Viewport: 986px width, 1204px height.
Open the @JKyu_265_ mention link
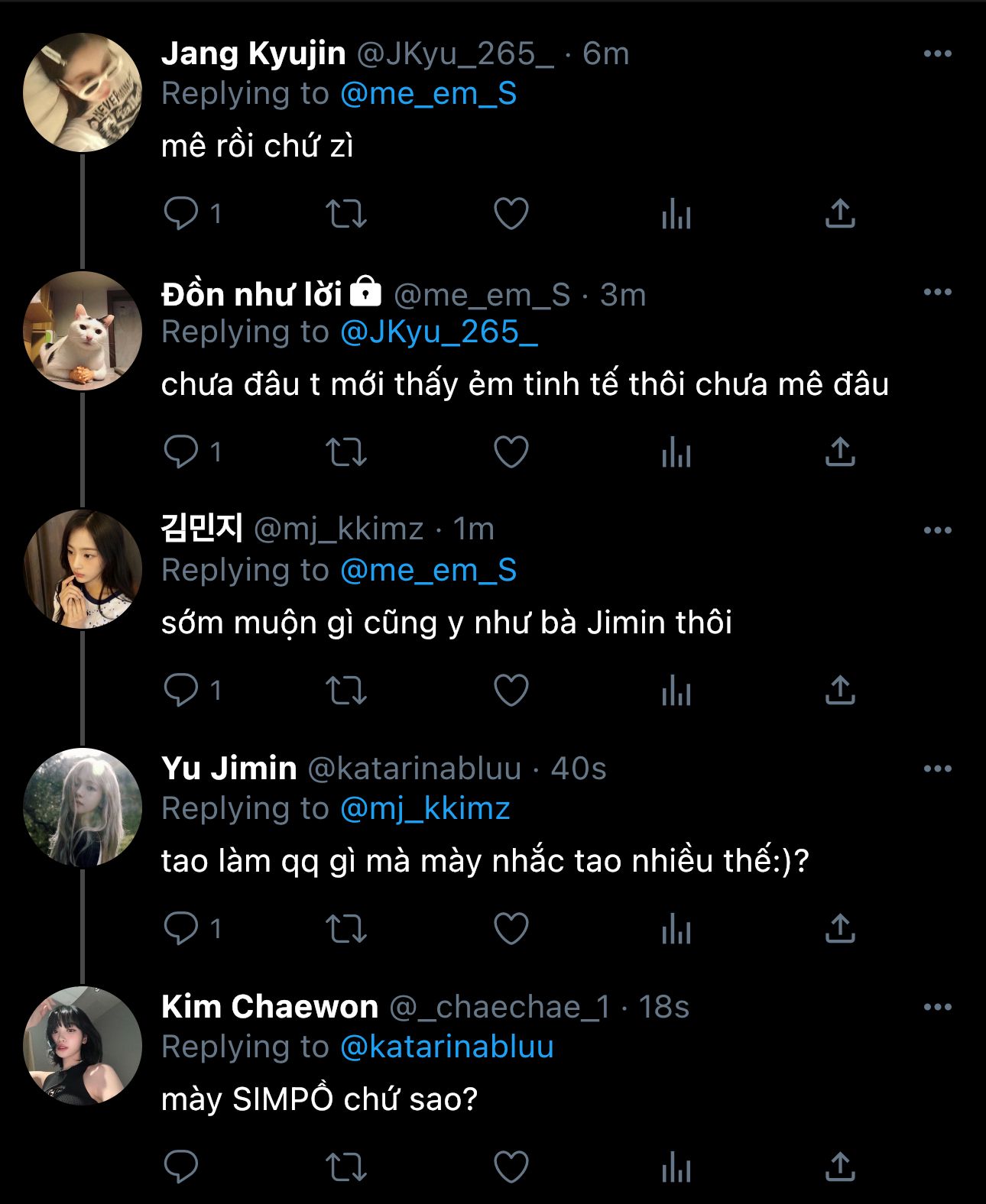(x=439, y=332)
